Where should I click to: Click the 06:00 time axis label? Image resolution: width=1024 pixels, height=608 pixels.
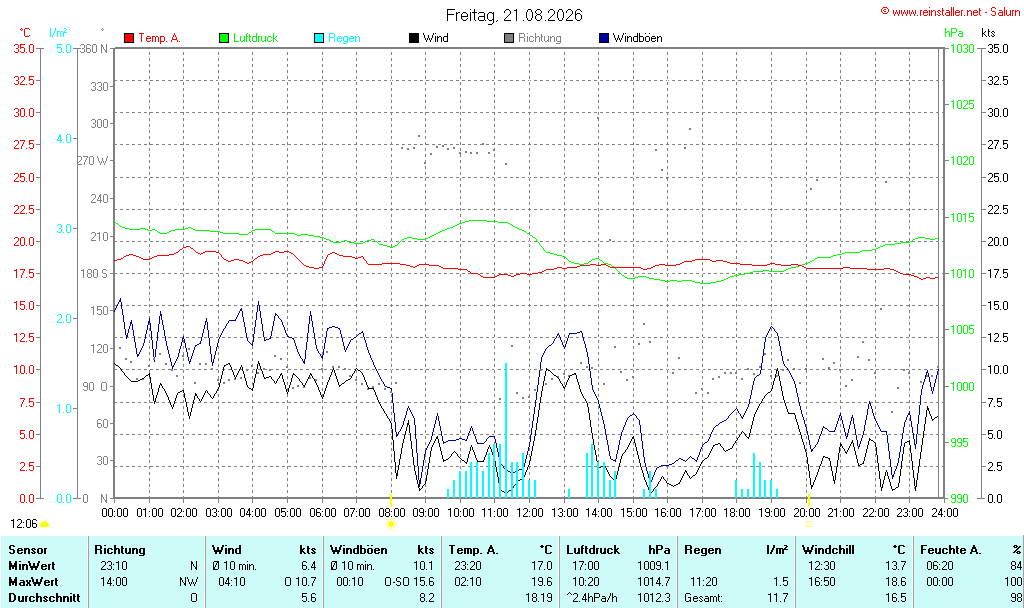(322, 513)
